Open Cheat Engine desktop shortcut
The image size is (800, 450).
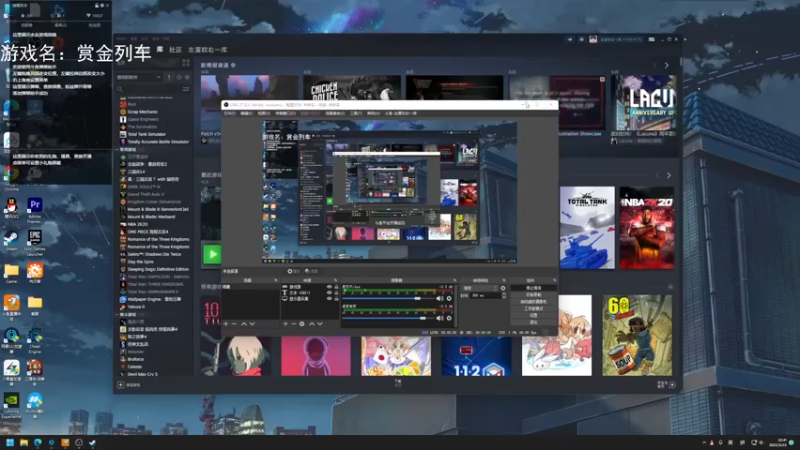click(x=35, y=340)
